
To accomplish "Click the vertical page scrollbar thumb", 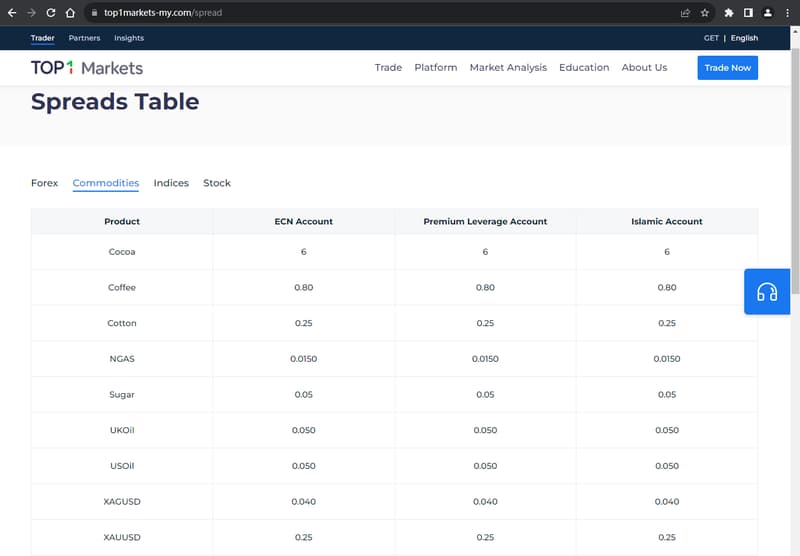I will [x=795, y=171].
